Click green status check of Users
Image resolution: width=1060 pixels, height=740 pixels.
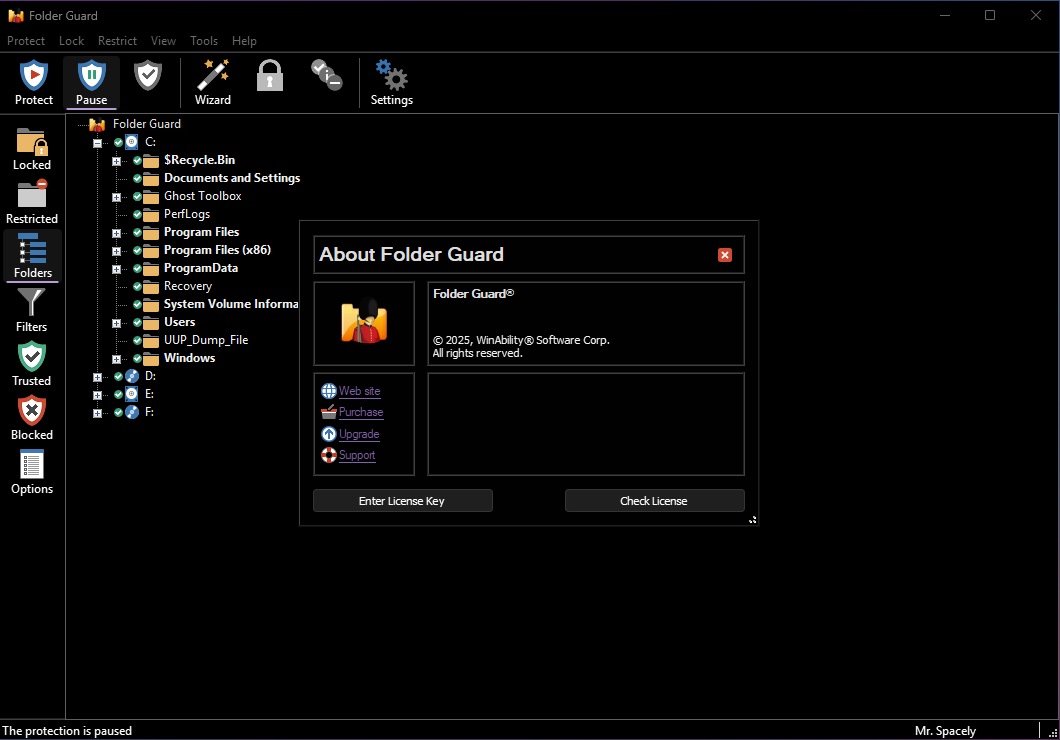pyautogui.click(x=137, y=322)
